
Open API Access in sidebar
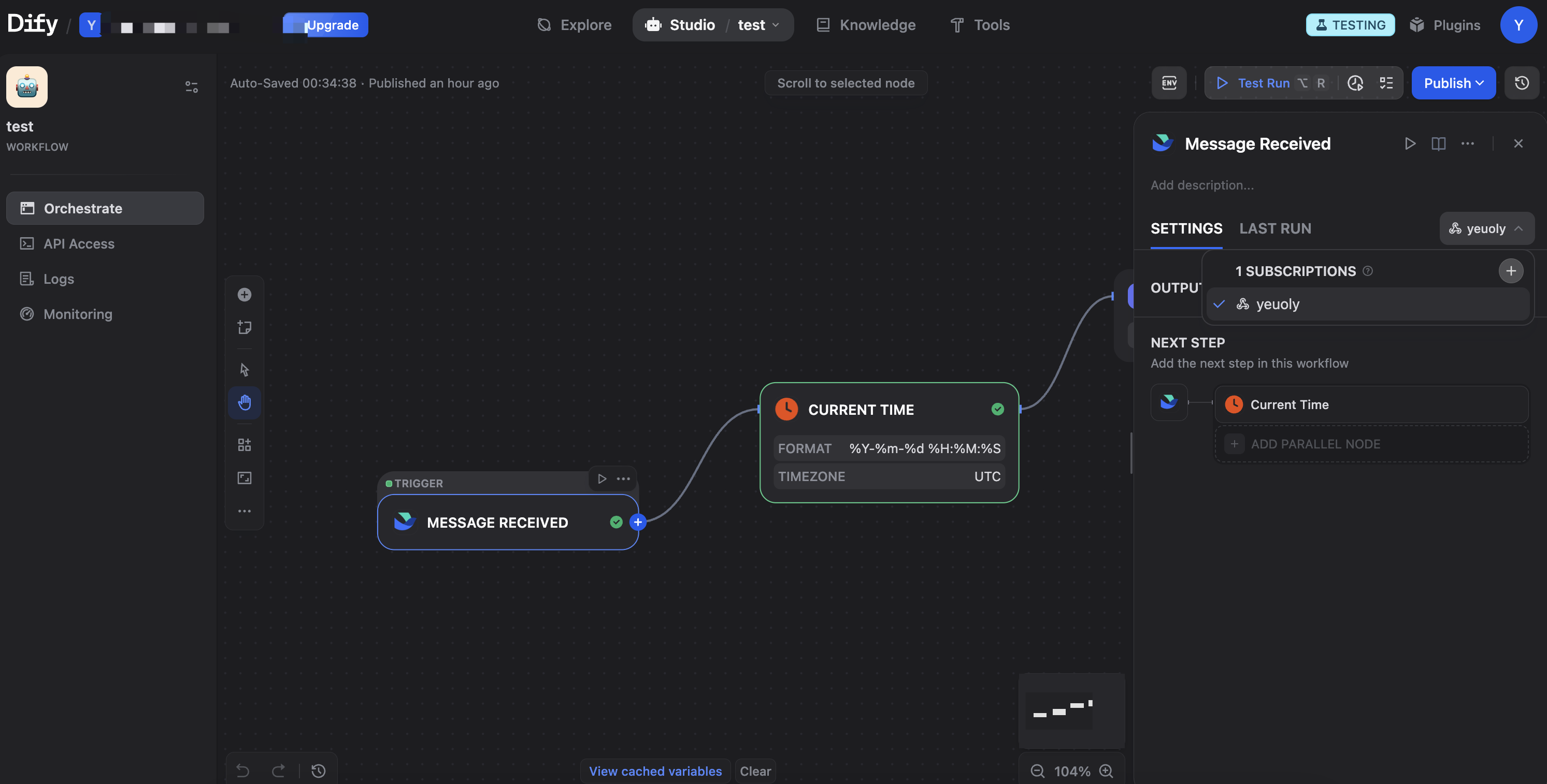coord(79,244)
